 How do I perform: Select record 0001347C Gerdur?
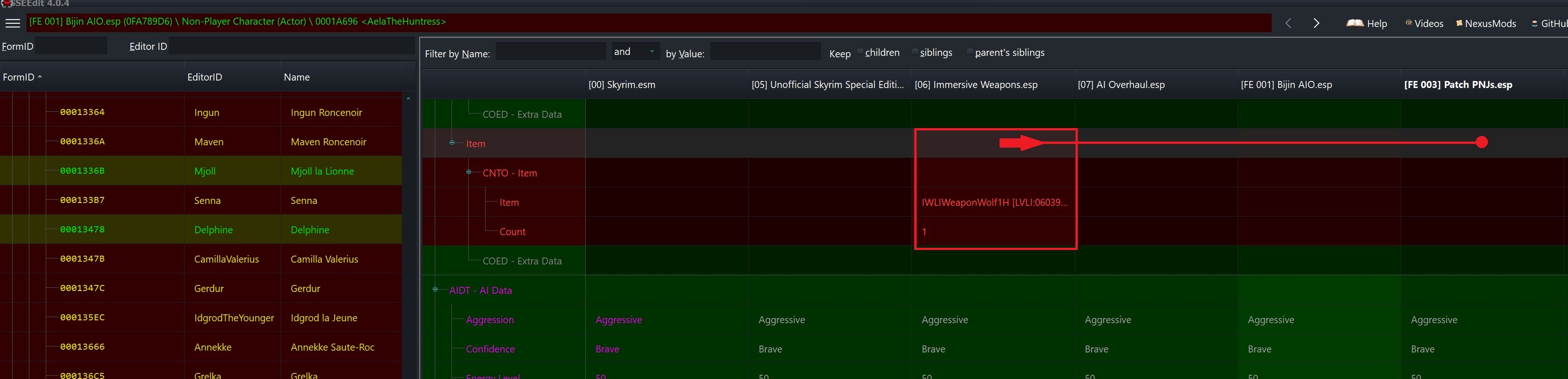[201, 288]
